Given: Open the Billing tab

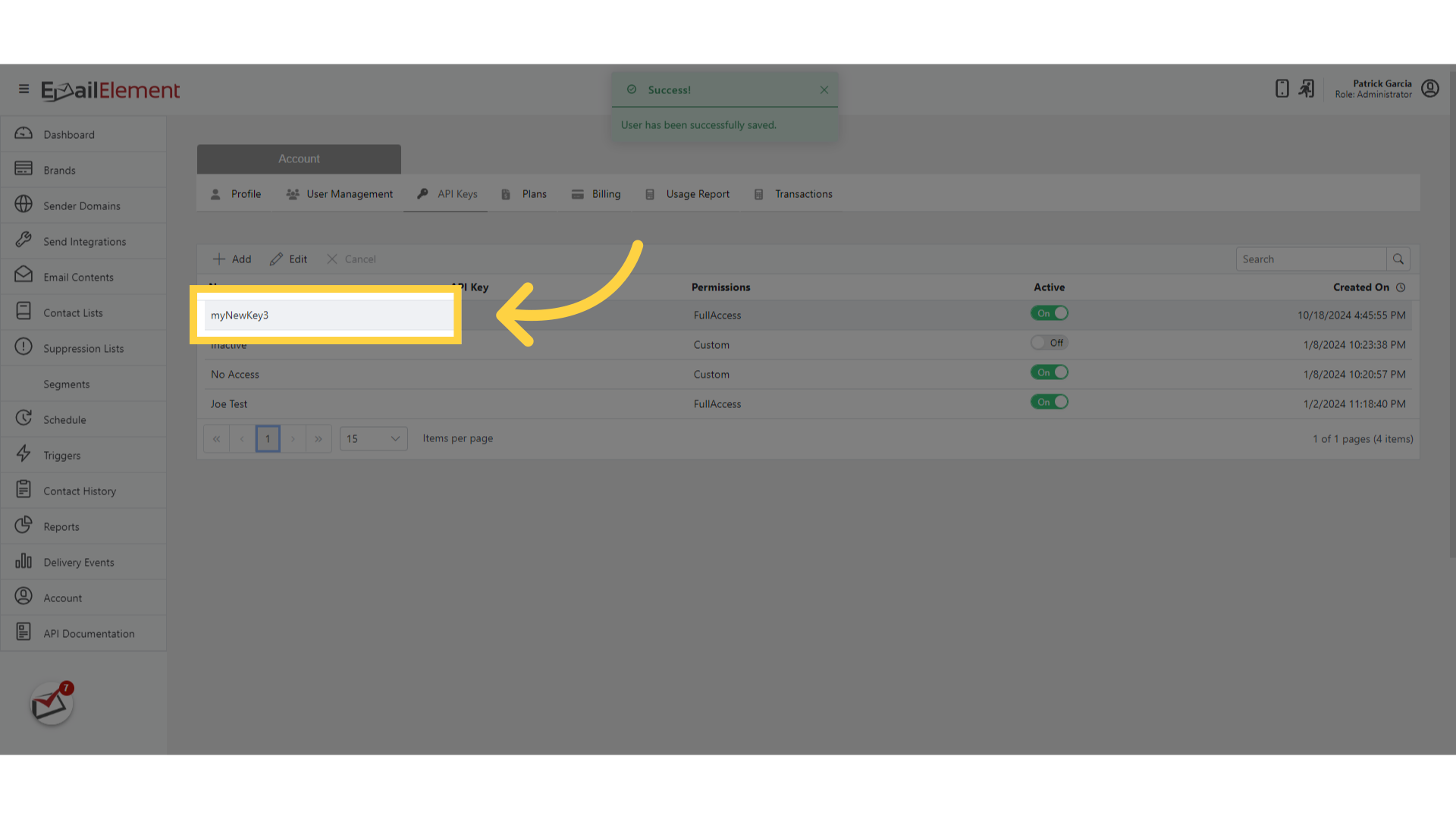Looking at the screenshot, I should click(596, 194).
